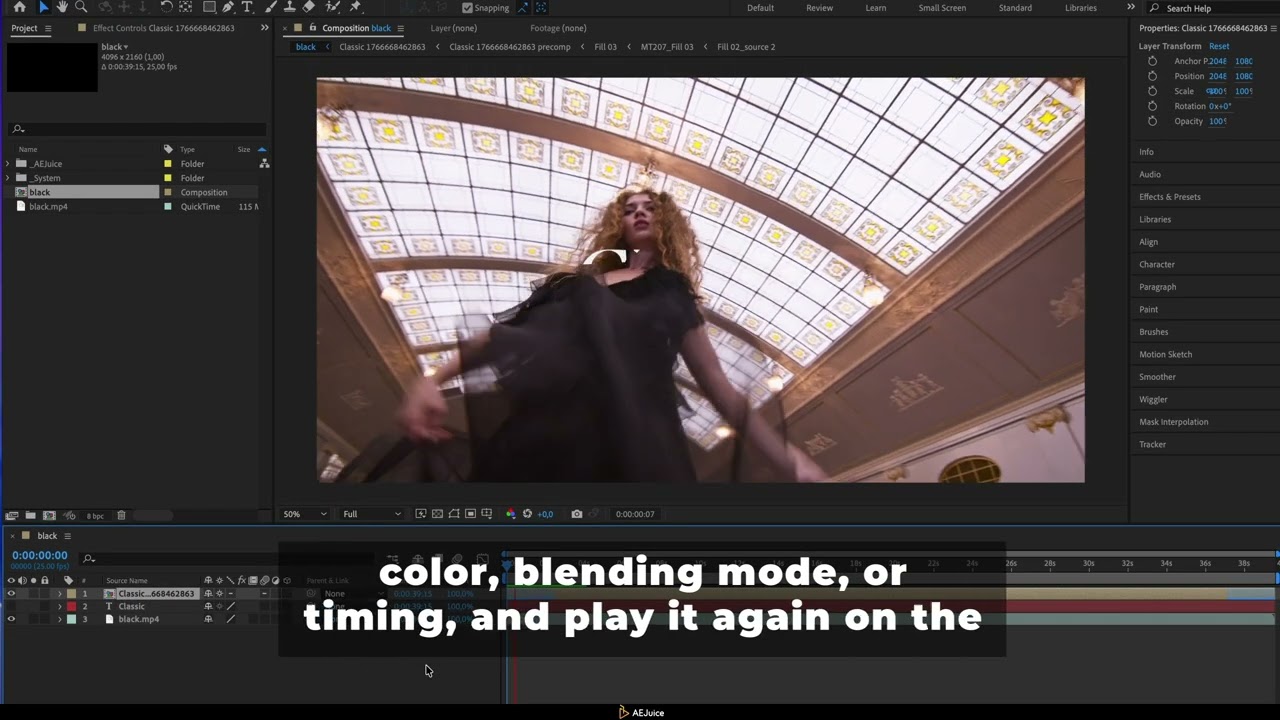The height and width of the screenshot is (720, 1280).
Task: Toggle Scale stopwatch in Properties panel
Action: point(1152,91)
